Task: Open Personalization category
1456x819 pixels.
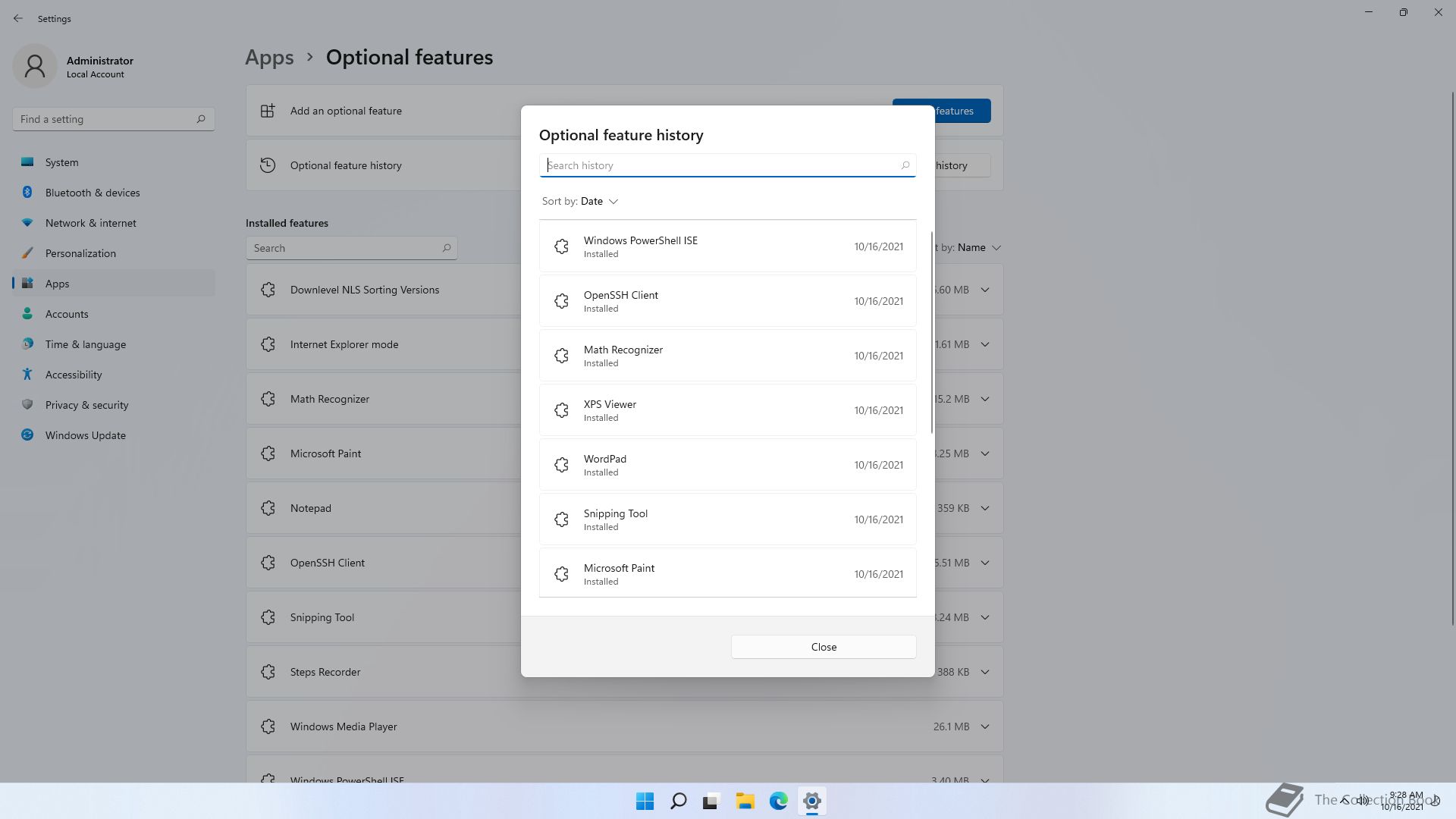Action: tap(114, 253)
